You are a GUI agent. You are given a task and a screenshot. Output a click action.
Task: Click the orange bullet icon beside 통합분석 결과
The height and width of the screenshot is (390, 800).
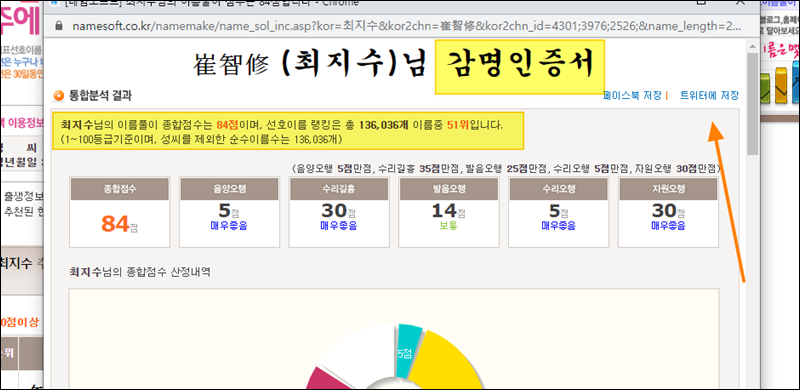tap(59, 95)
